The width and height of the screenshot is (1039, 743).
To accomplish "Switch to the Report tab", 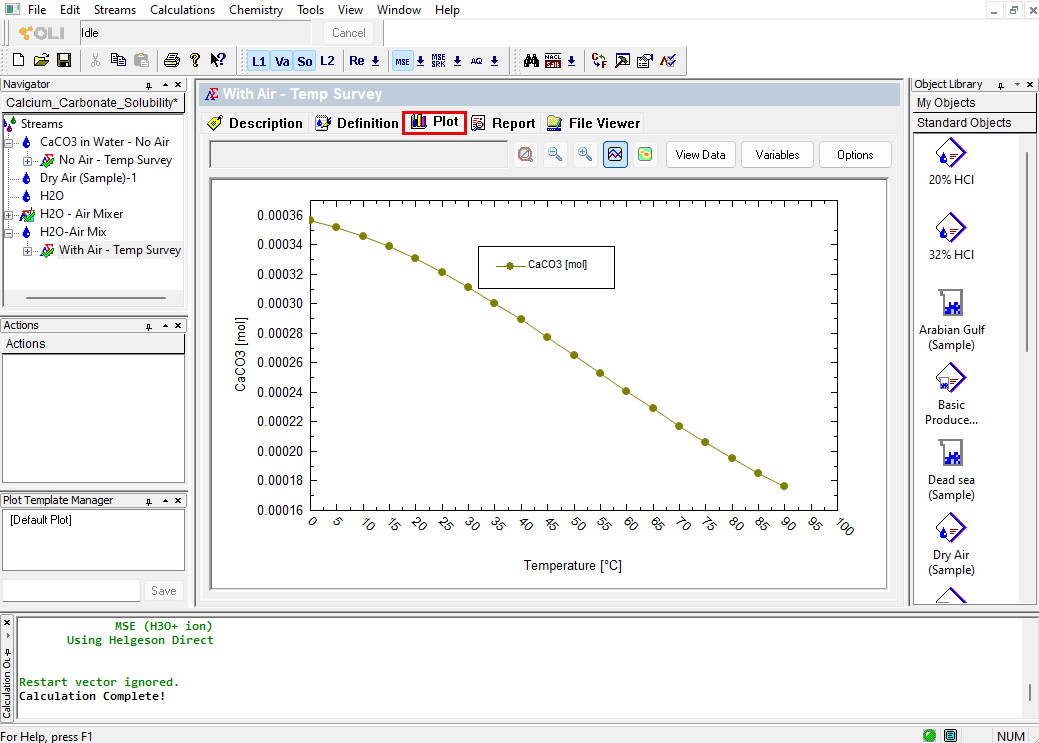I will [504, 123].
